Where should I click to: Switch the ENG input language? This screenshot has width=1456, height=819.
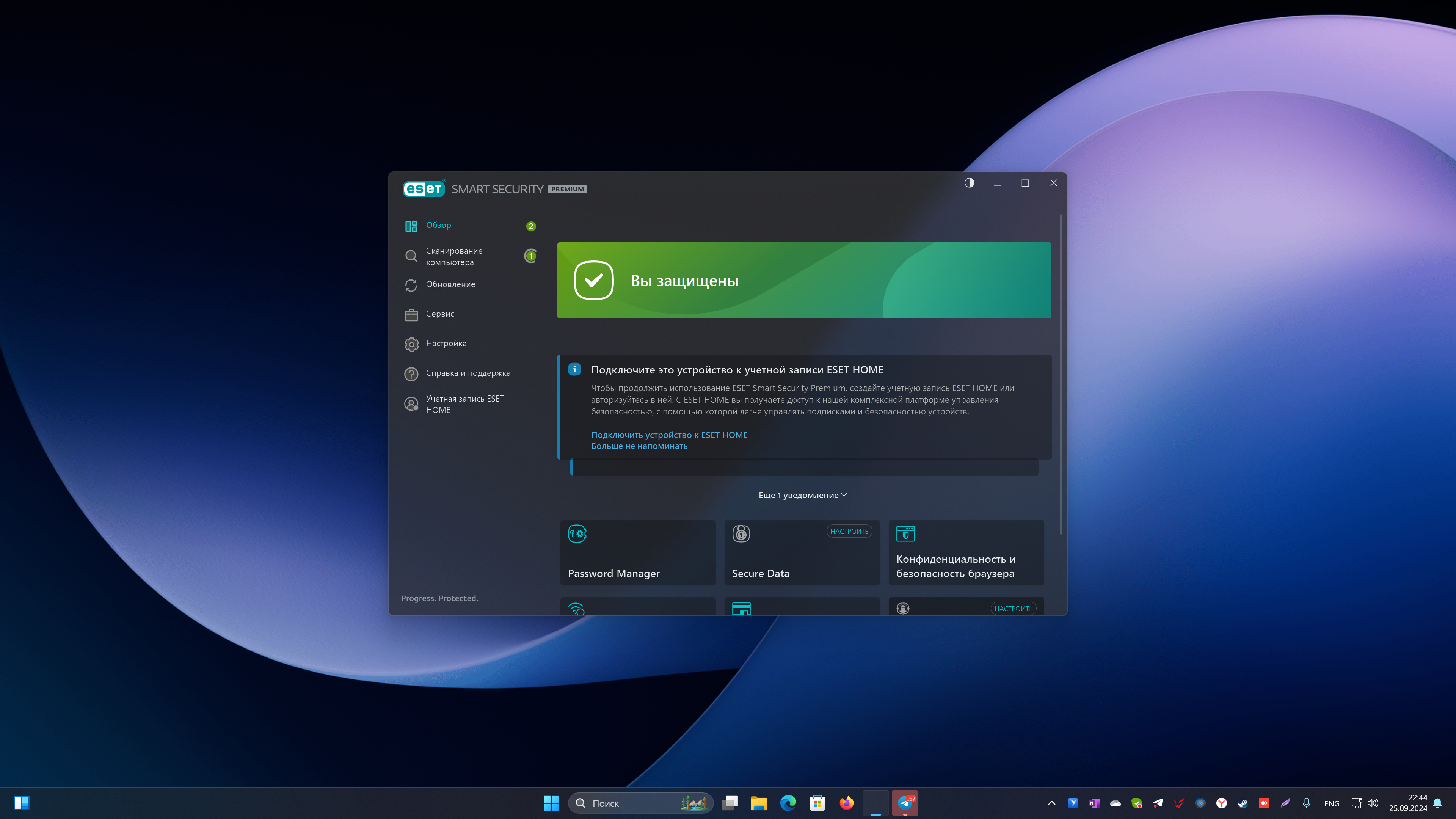pyautogui.click(x=1332, y=804)
